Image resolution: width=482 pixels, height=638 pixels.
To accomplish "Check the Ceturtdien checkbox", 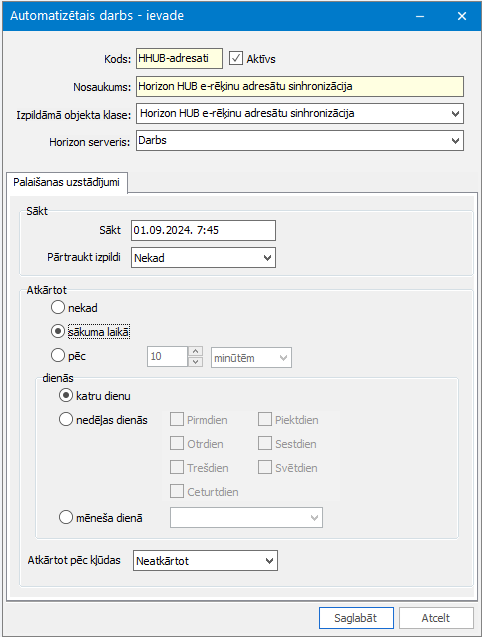I will 177,491.
